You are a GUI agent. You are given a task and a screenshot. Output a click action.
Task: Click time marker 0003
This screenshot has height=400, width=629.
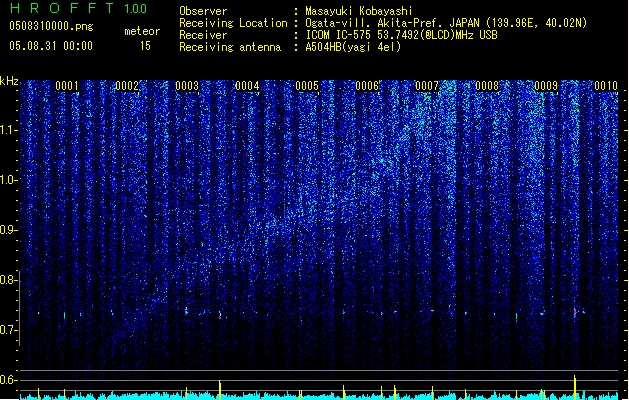pyautogui.click(x=187, y=86)
